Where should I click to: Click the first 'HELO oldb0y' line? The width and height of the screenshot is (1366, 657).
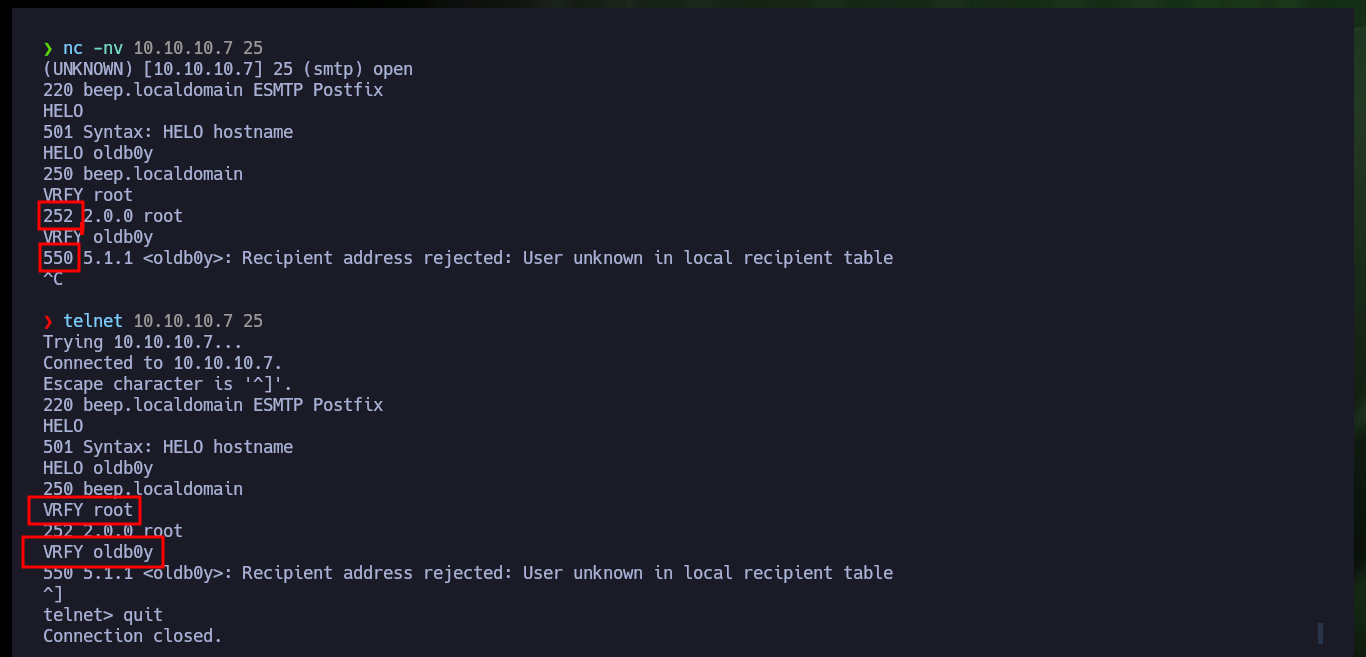click(98, 153)
